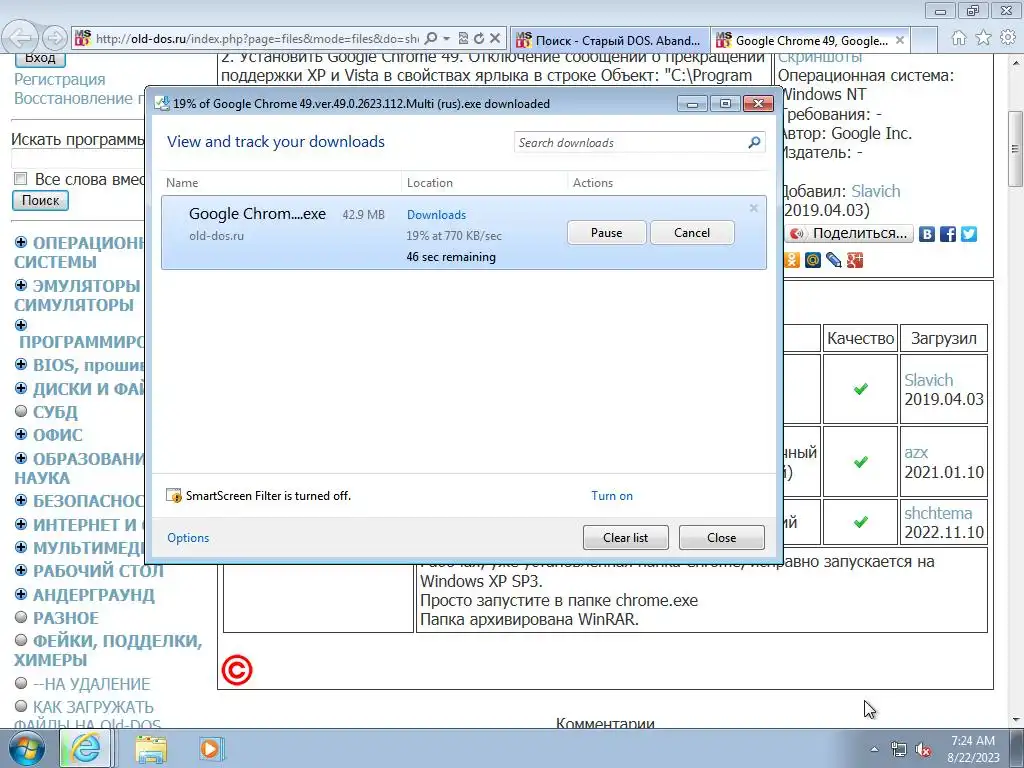Select the Google Chrom....exe file name

tap(257, 214)
